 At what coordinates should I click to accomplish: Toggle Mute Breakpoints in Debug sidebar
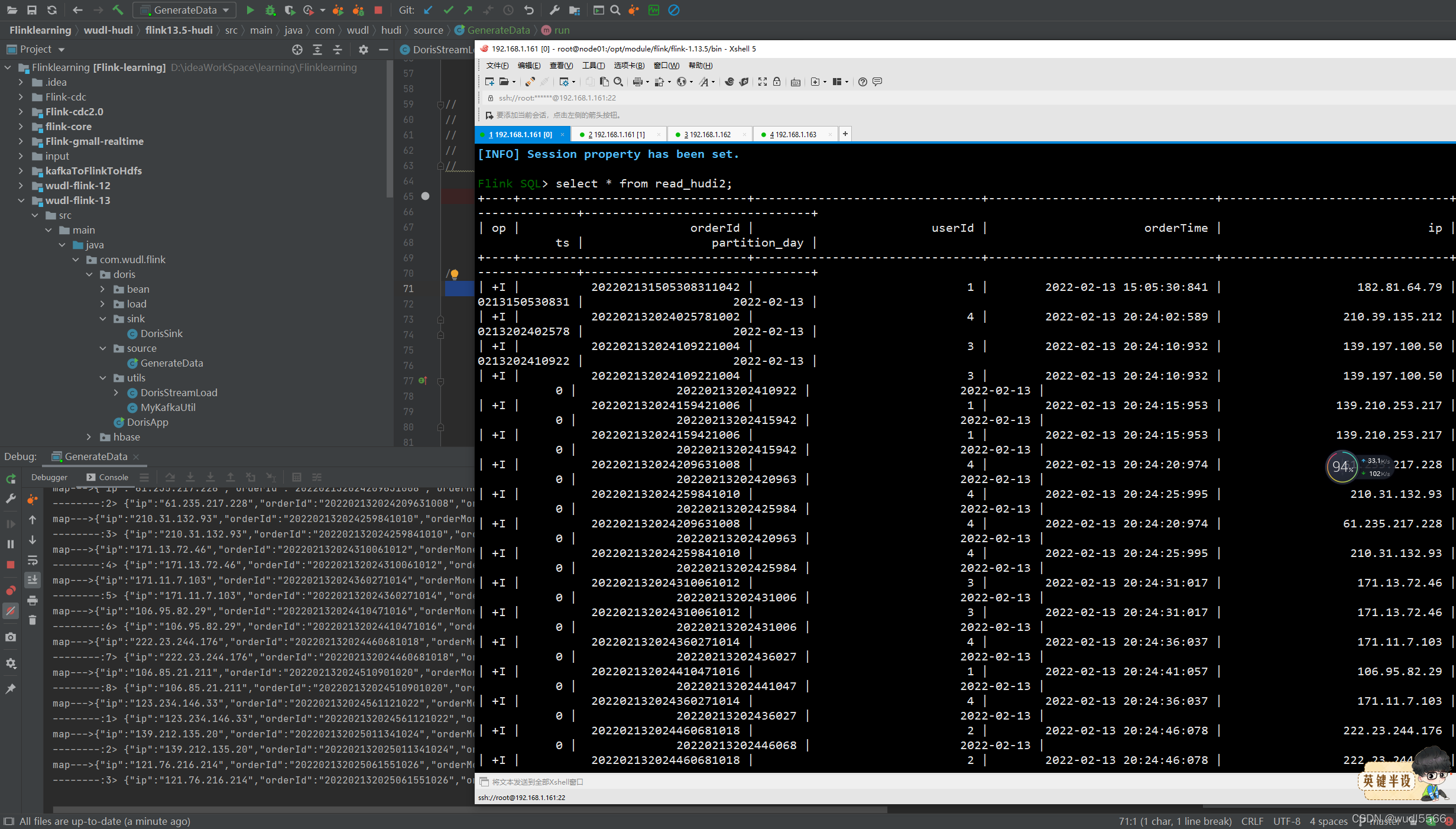[11, 611]
